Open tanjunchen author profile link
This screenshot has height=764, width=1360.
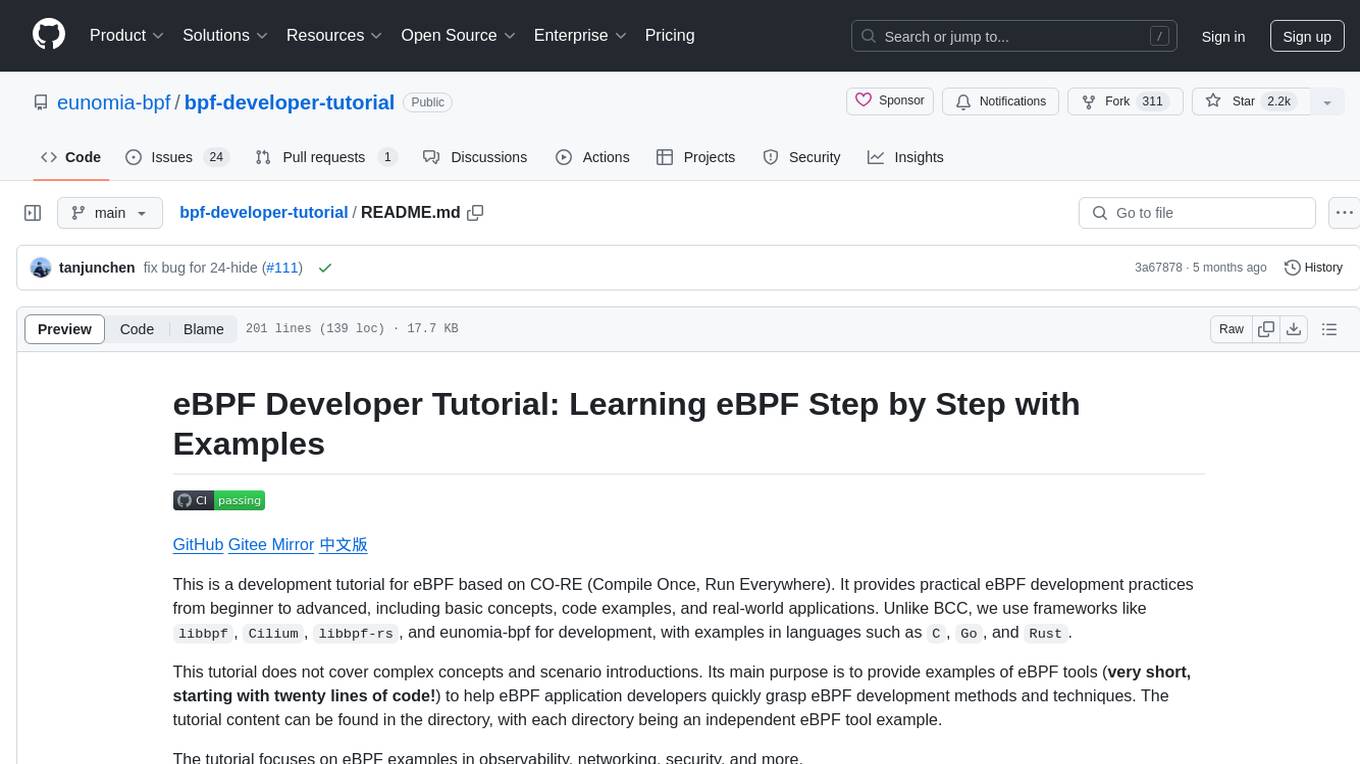coord(97,268)
